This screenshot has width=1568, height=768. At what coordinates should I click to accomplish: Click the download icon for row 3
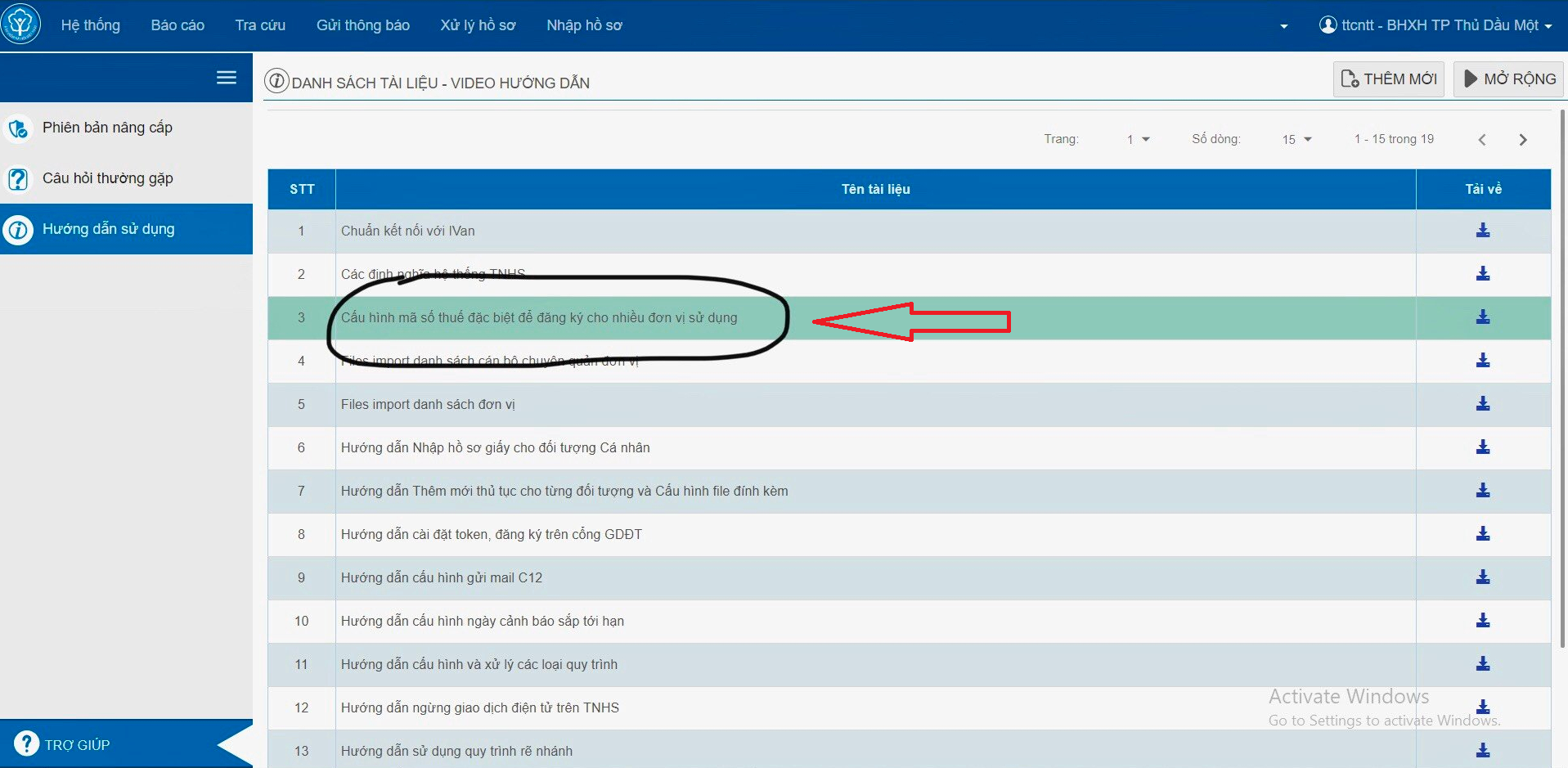coord(1482,317)
